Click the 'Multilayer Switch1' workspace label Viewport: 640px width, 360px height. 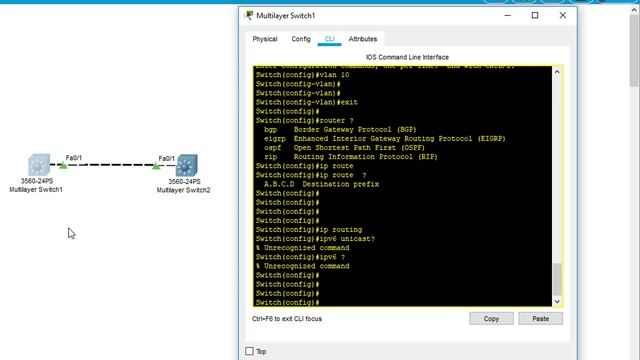[x=36, y=189]
